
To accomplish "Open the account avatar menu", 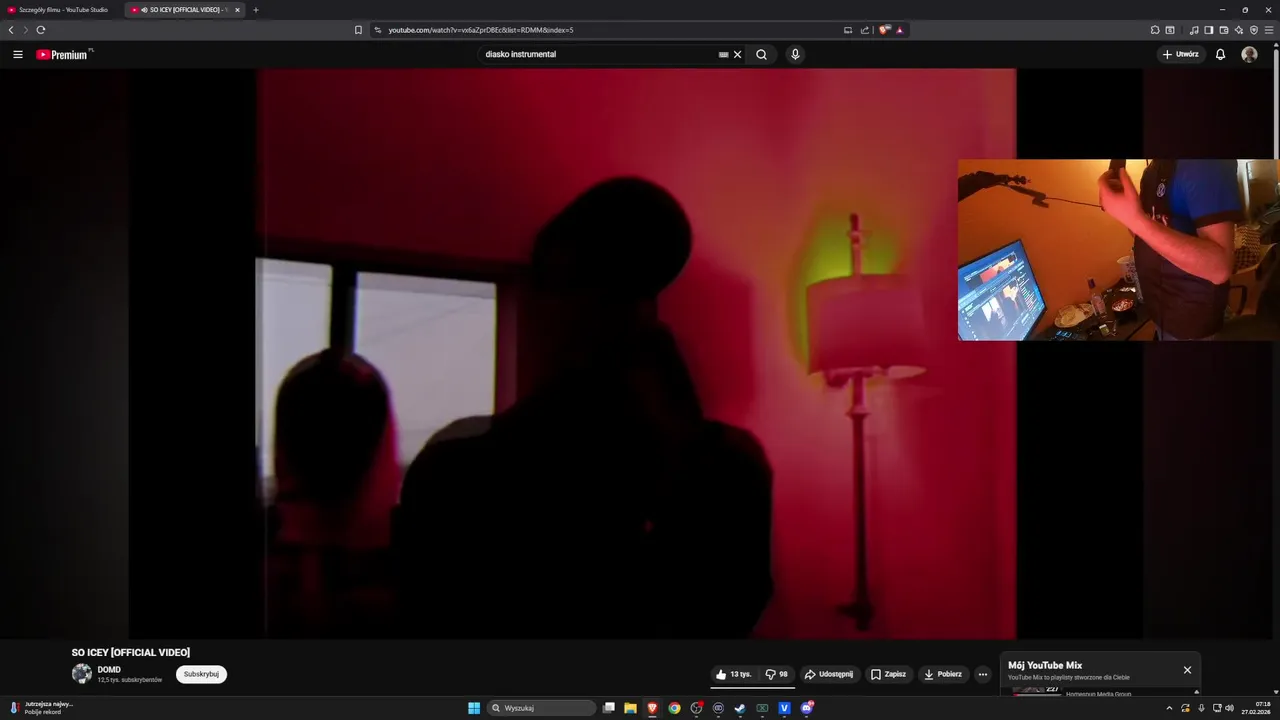I will [x=1249, y=55].
